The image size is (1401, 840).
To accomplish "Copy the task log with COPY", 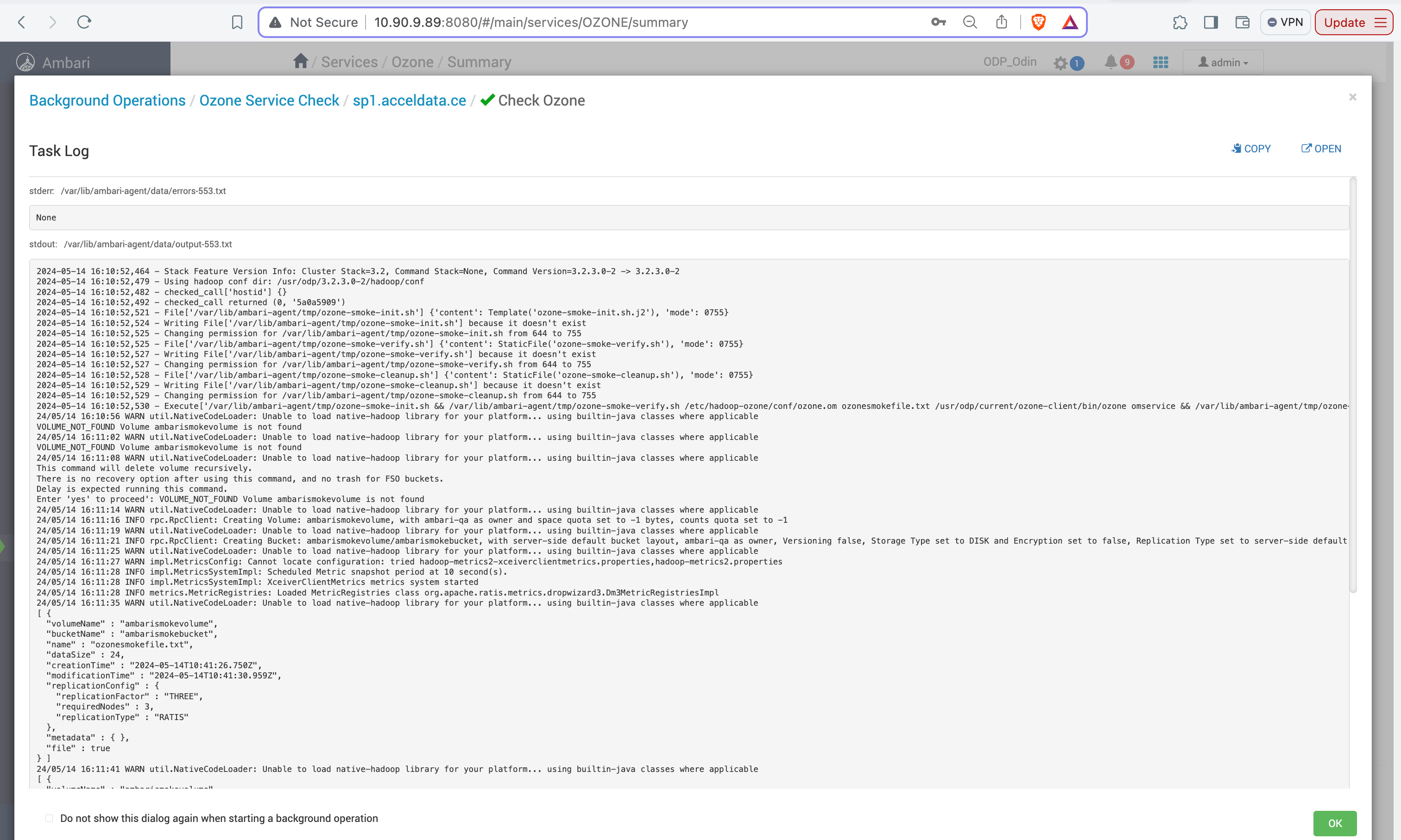I will click(1251, 148).
